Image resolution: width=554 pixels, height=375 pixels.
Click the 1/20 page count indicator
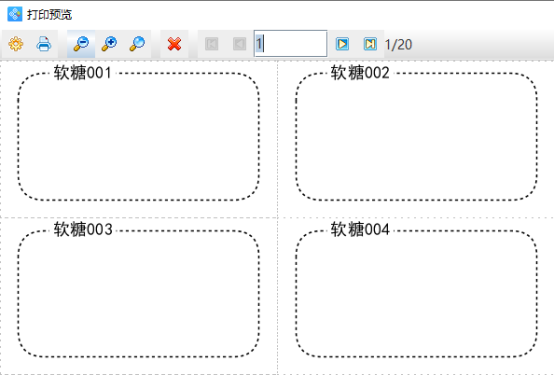(398, 45)
